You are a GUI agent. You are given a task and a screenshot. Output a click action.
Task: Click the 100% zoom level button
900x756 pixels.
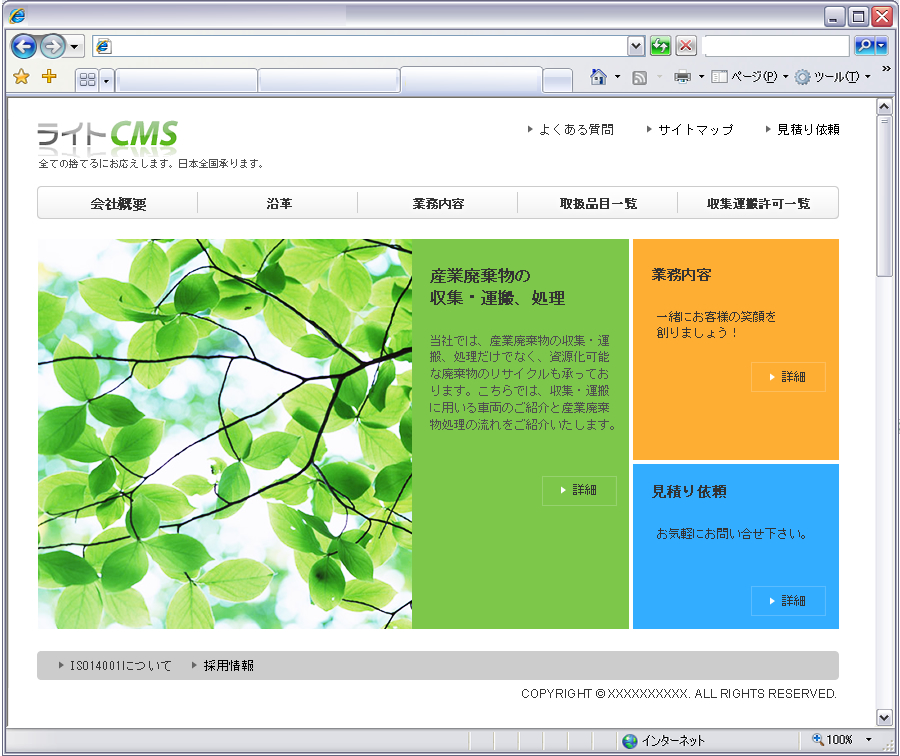click(833, 740)
